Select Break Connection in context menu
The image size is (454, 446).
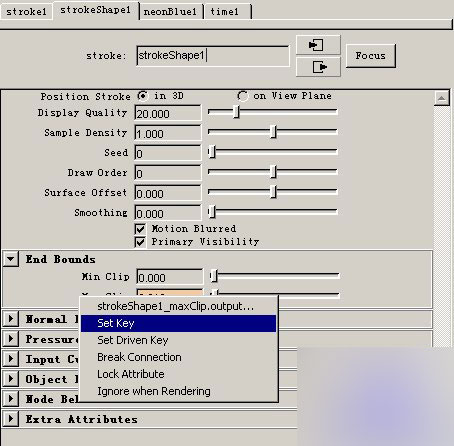coord(178,357)
